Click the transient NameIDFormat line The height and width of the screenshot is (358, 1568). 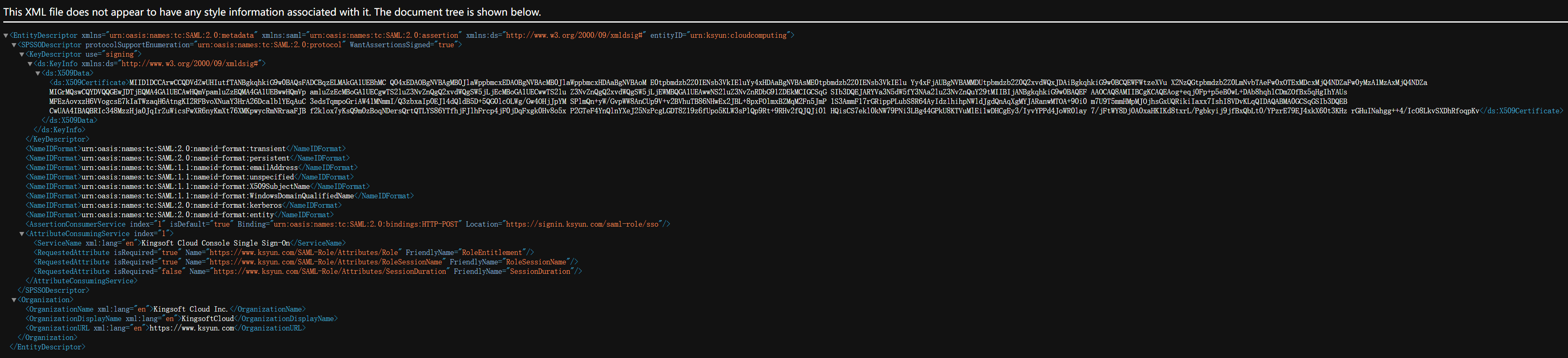[x=183, y=149]
